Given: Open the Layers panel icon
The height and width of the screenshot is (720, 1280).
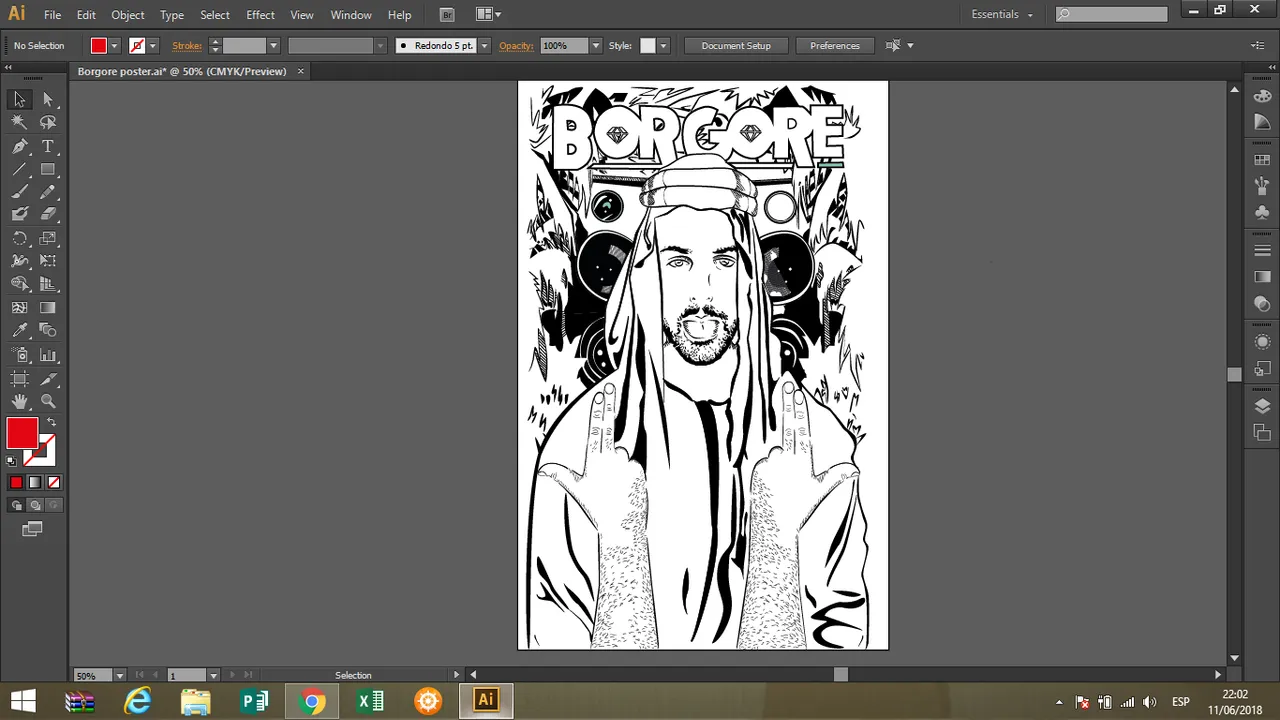Looking at the screenshot, I should click(1262, 406).
